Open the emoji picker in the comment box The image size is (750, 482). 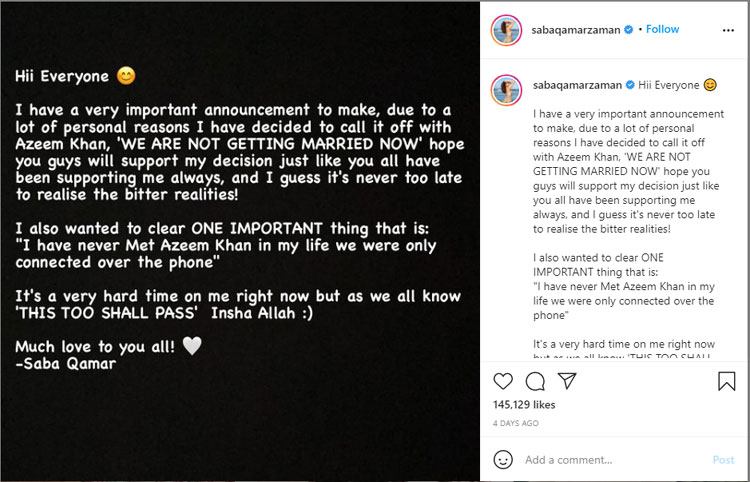click(x=504, y=460)
